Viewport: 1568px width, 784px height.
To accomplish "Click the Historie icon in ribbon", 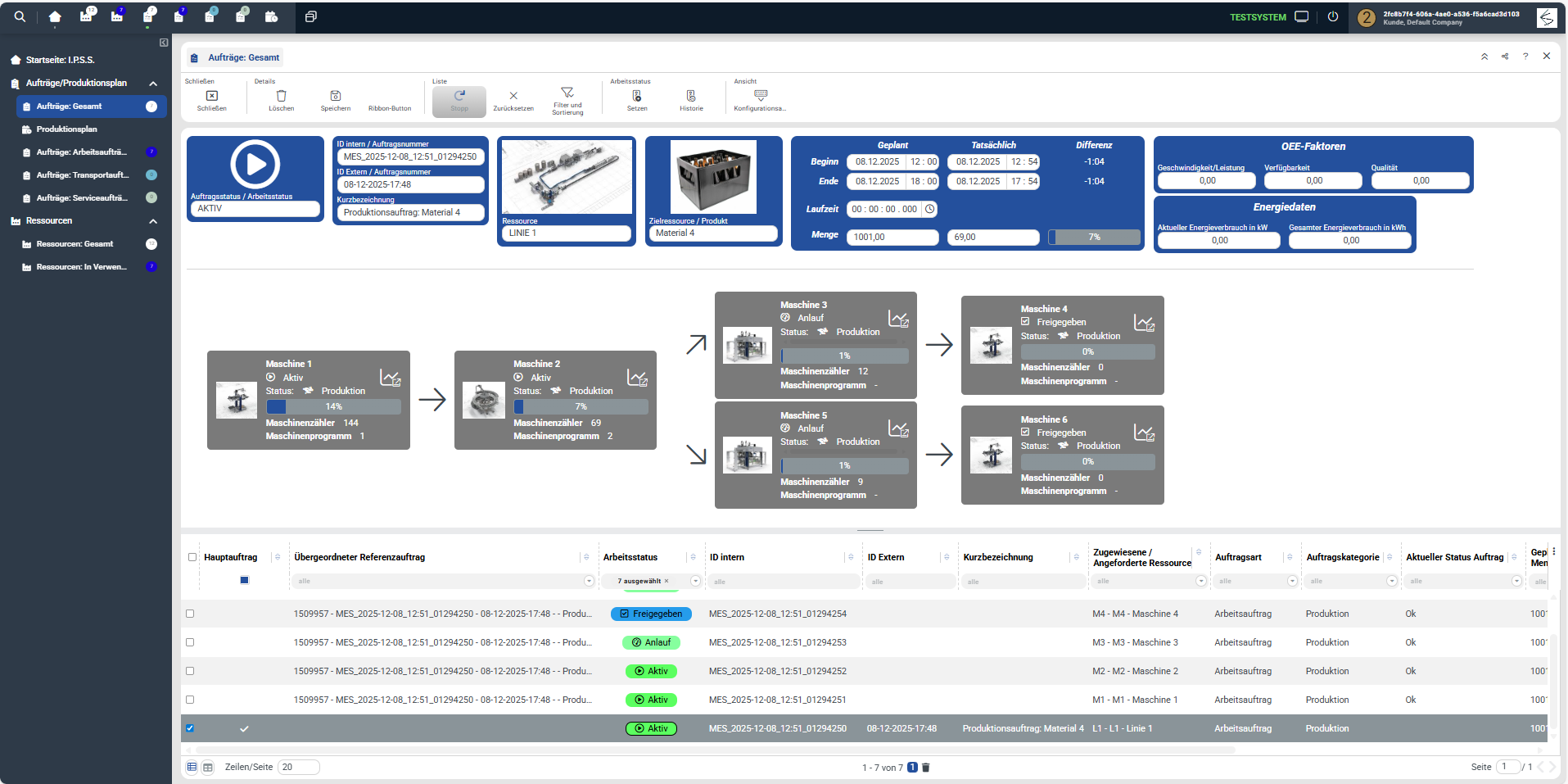I will tap(691, 96).
